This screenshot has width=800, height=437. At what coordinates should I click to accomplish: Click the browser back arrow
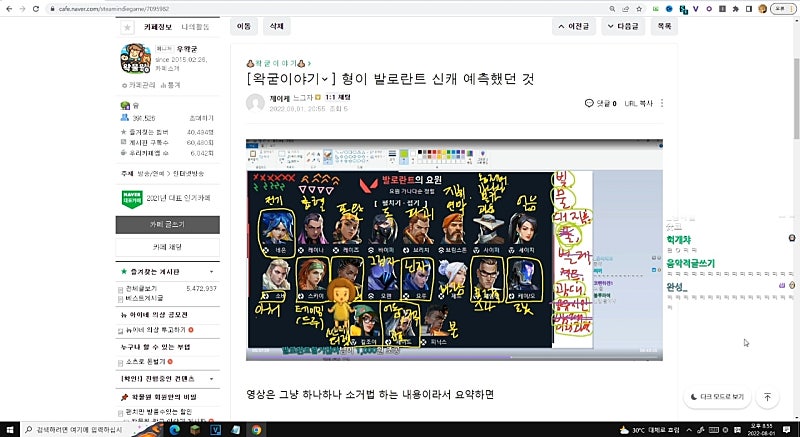click(x=9, y=9)
